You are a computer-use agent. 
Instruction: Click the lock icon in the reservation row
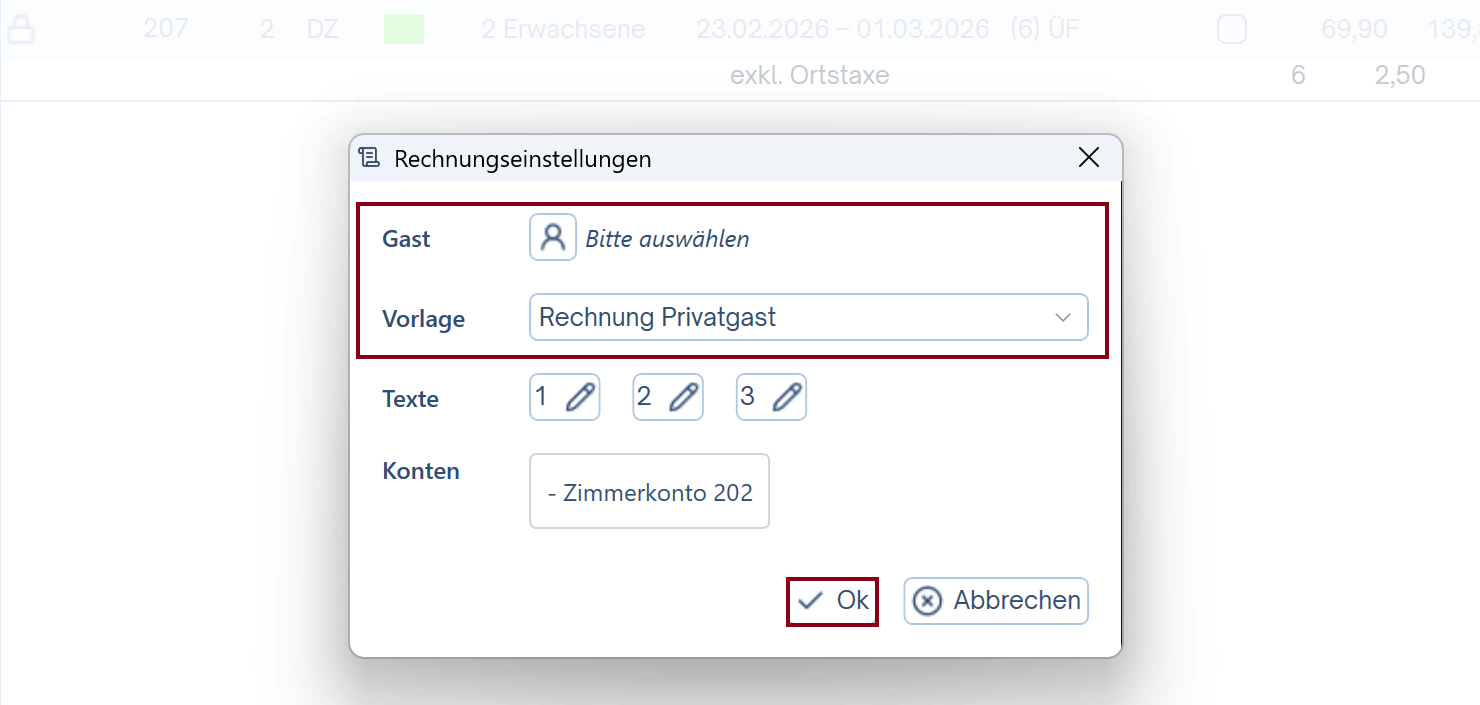tap(22, 28)
